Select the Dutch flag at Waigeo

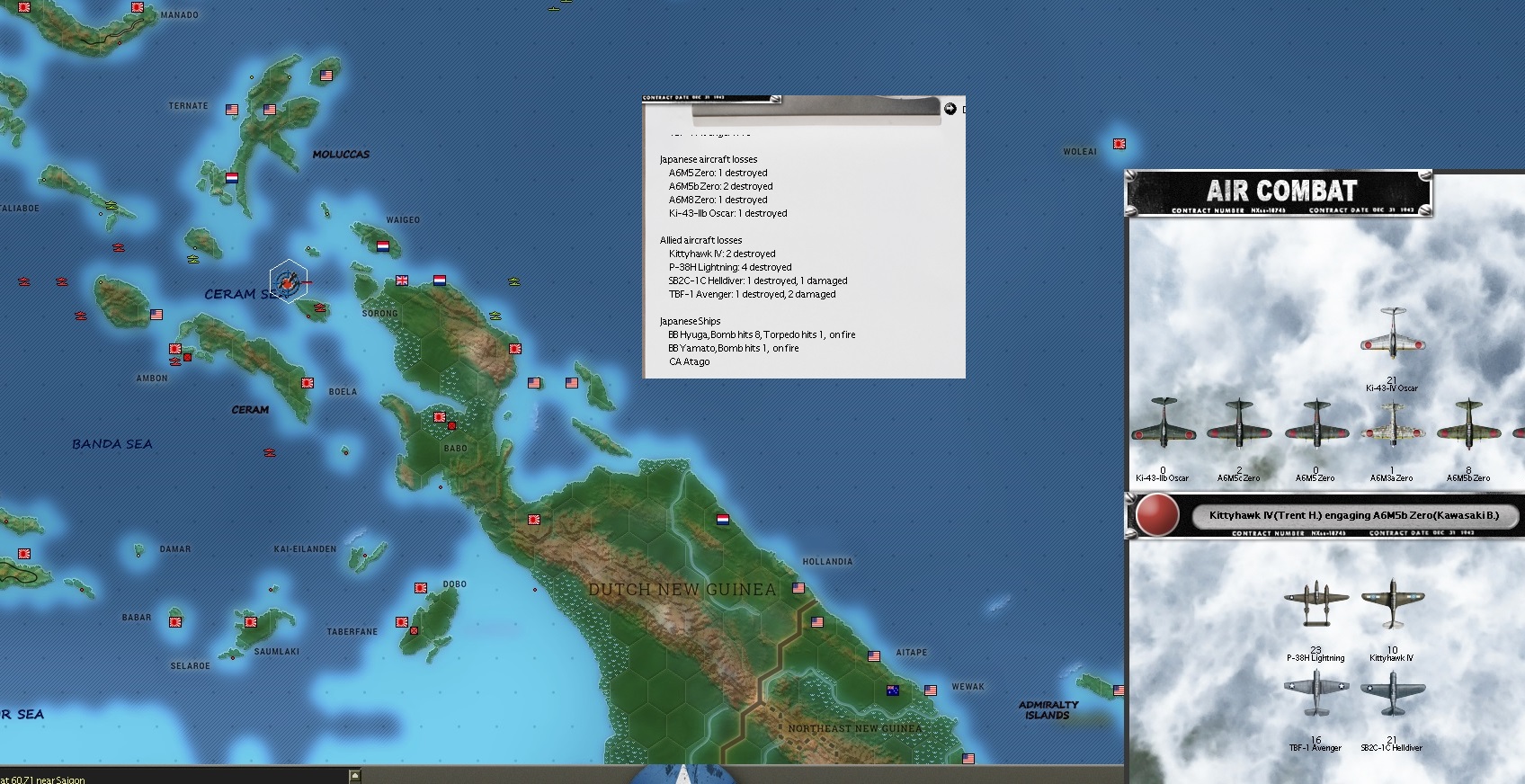tap(382, 245)
